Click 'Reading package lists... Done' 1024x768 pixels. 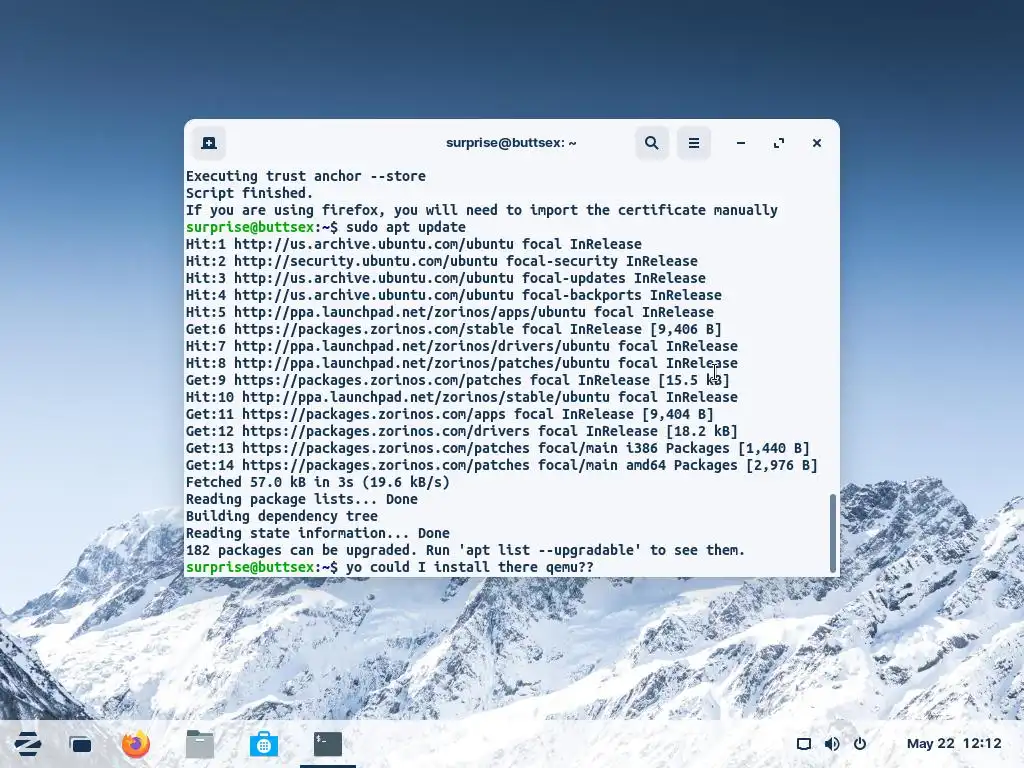pyautogui.click(x=302, y=499)
